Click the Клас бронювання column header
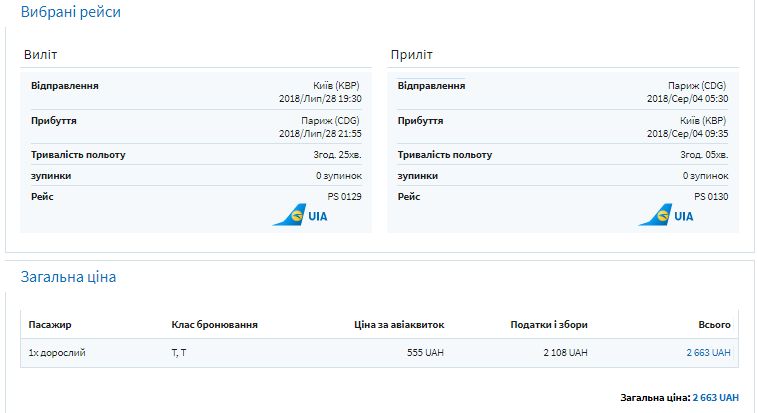 pyautogui.click(x=214, y=325)
